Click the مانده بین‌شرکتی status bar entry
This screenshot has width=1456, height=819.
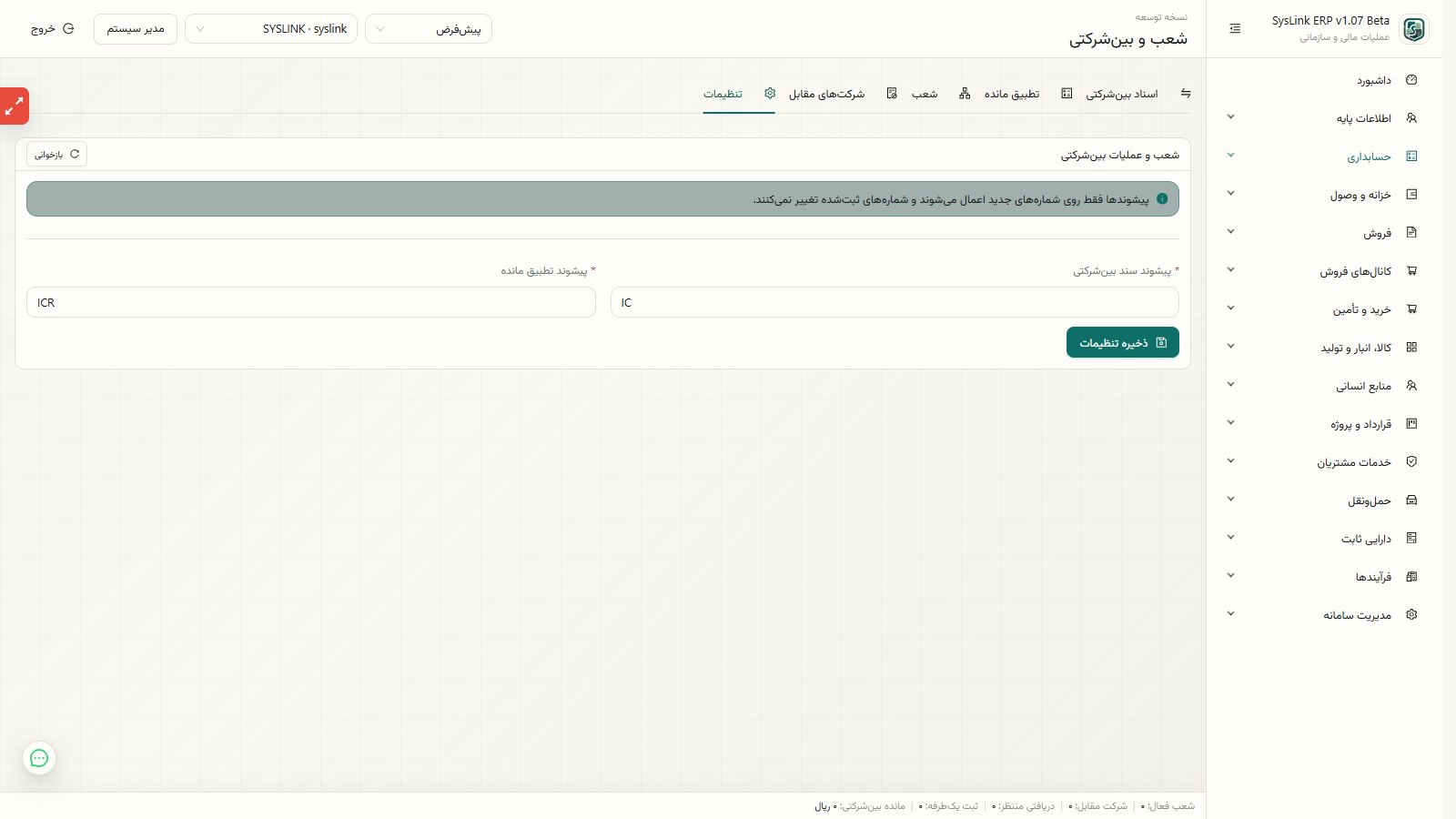tap(860, 806)
